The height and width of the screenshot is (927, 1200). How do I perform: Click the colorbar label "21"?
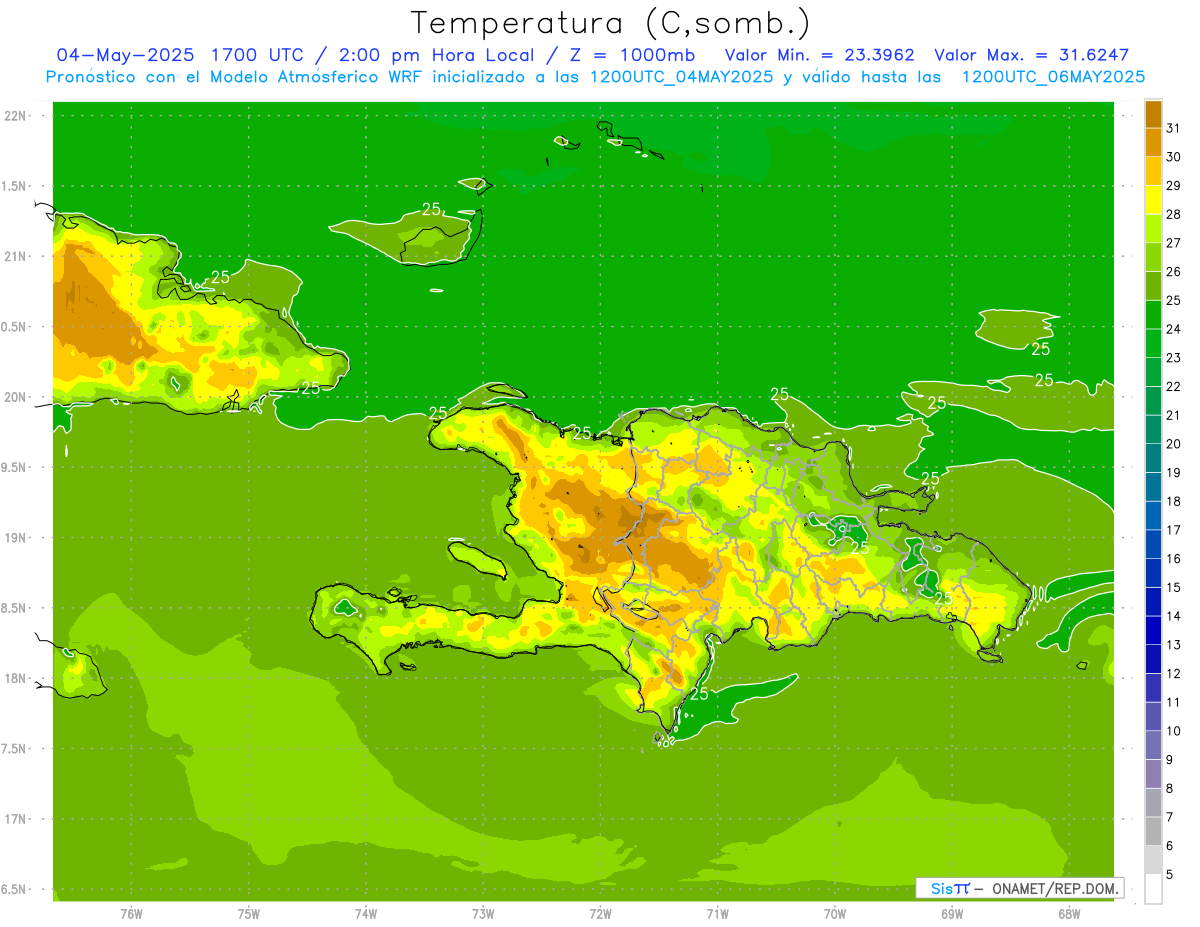[1173, 415]
